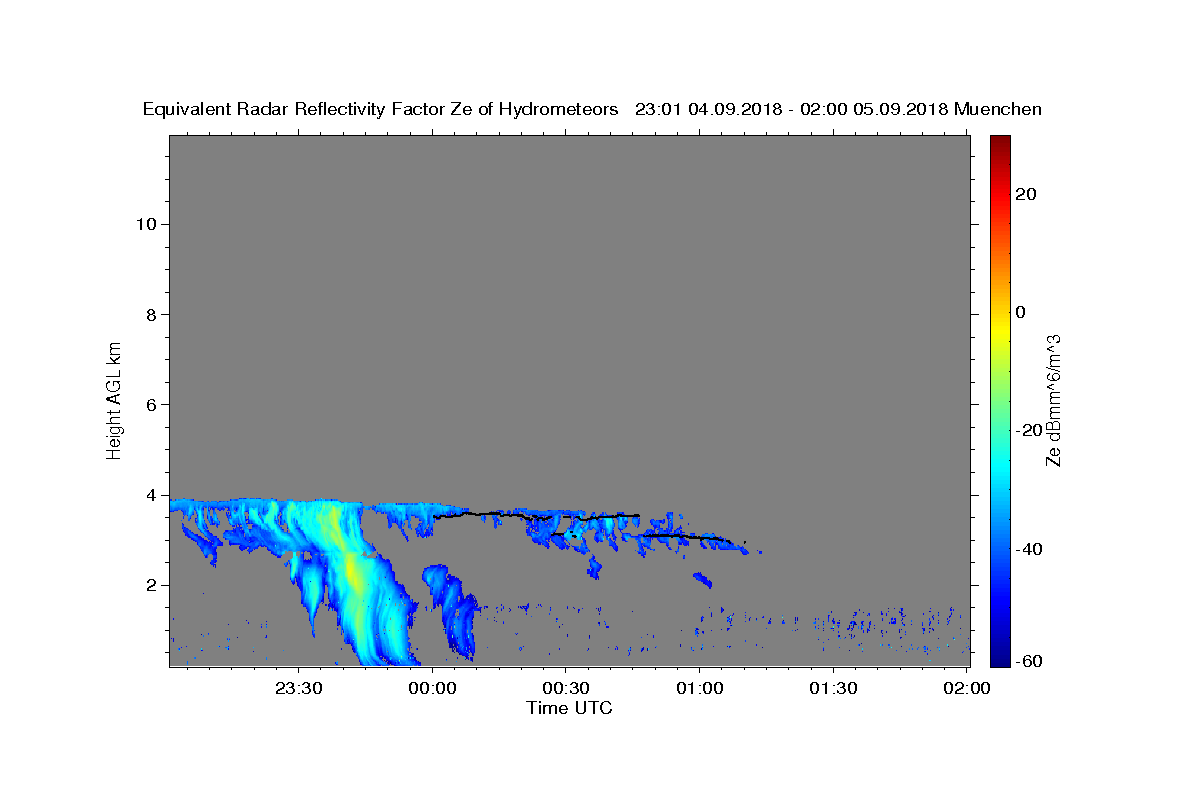Click the plot title 'Equivalent Radar Reflectivity Factor Ze of Hydrometeors'
1200x800 pixels.
click(x=381, y=110)
